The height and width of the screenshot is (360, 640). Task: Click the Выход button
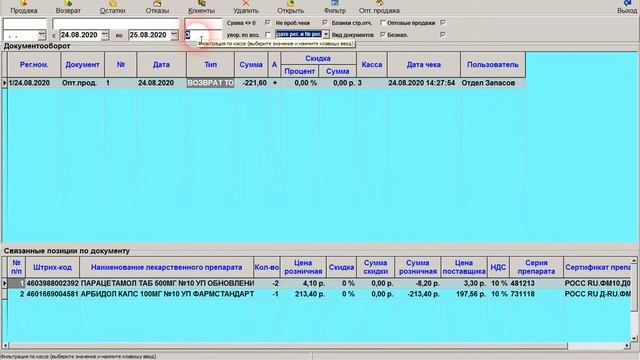click(627, 7)
